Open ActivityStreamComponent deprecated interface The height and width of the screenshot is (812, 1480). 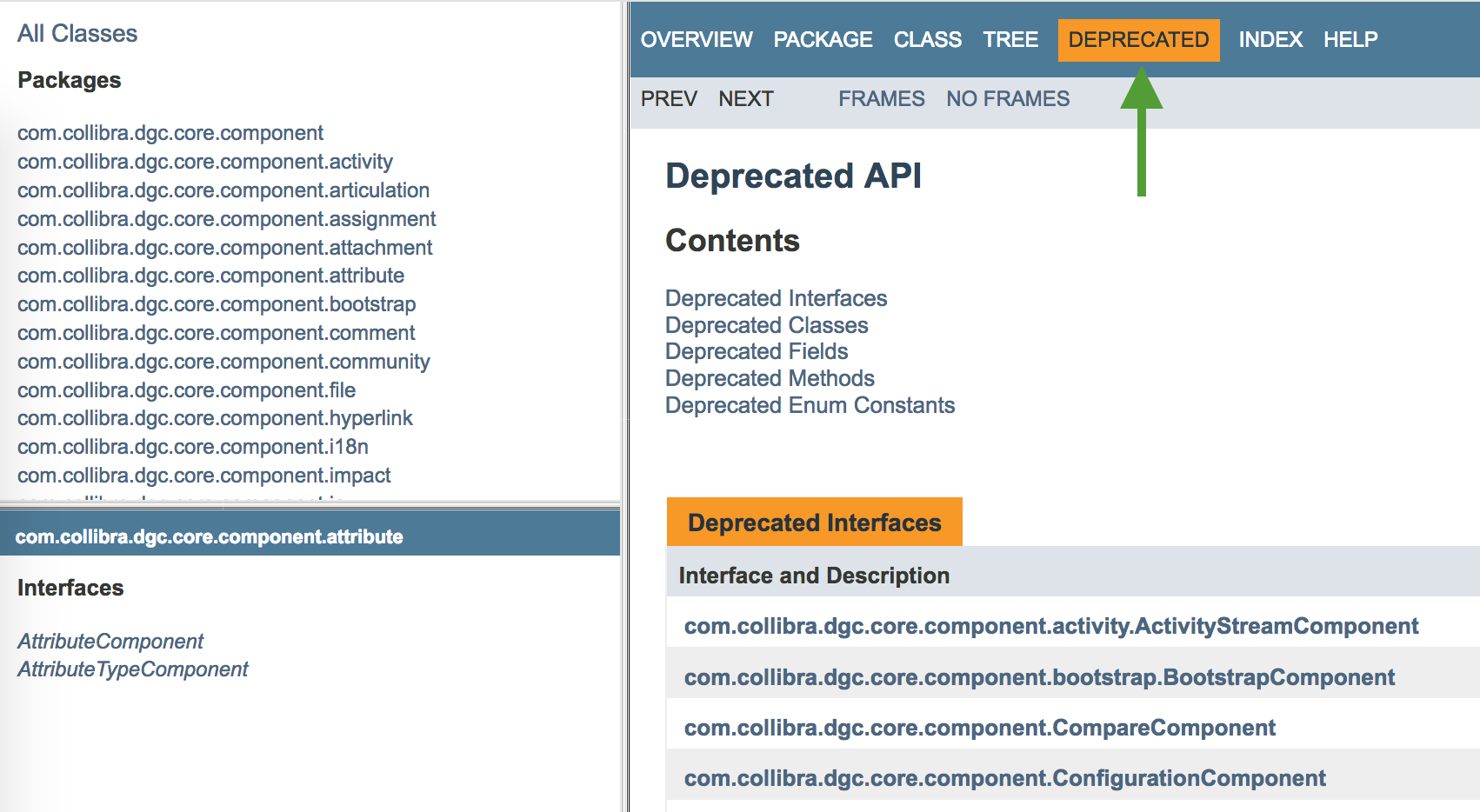pos(1050,626)
